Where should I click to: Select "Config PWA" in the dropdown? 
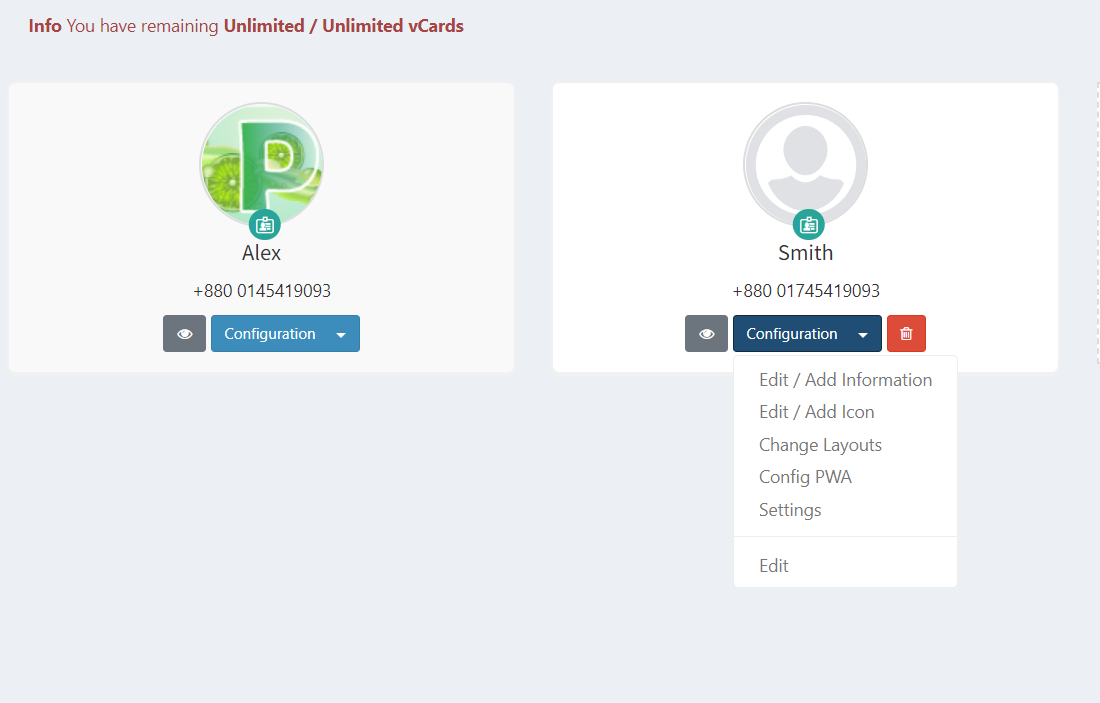point(805,477)
